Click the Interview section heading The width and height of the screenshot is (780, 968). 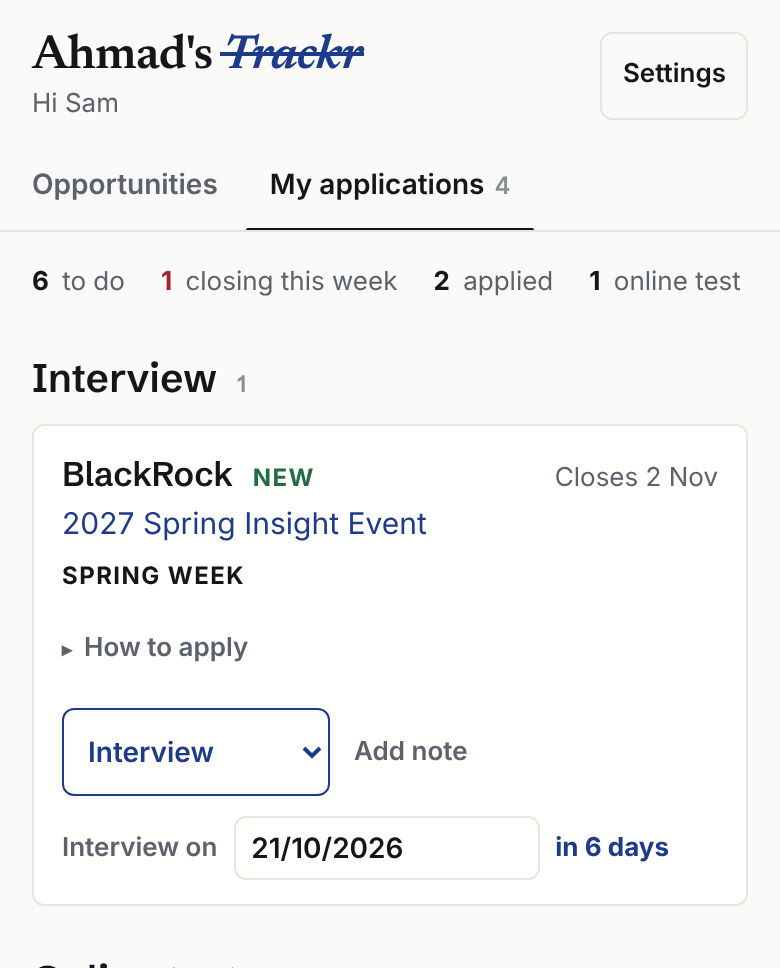[x=124, y=378]
